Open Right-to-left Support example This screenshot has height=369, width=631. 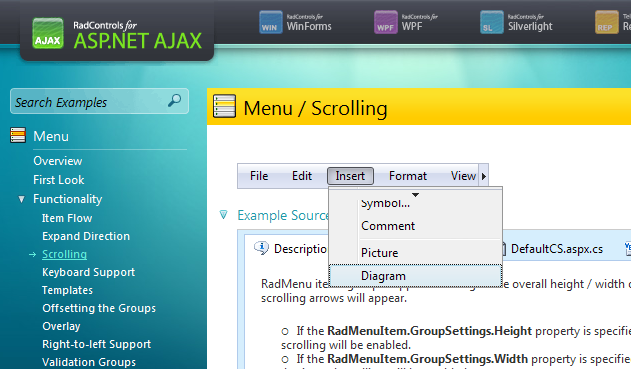(x=97, y=344)
